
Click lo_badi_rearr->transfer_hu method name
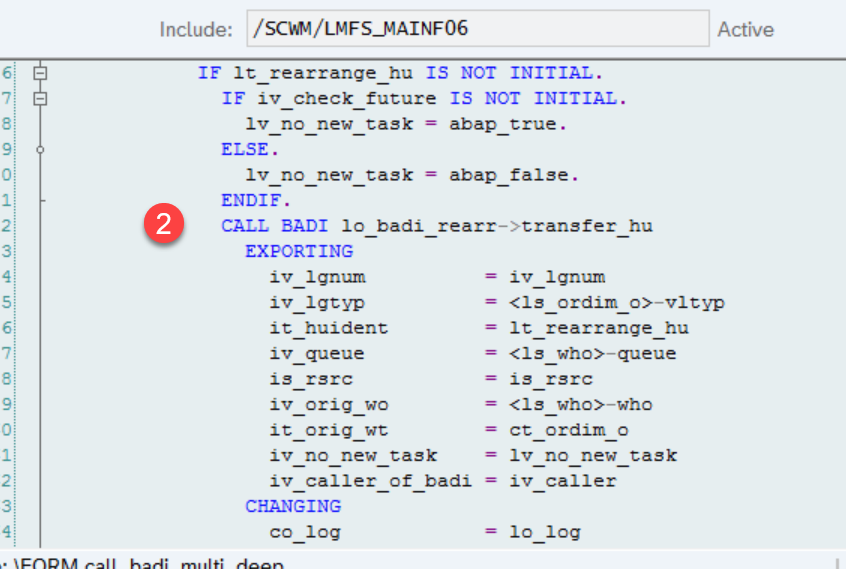497,226
